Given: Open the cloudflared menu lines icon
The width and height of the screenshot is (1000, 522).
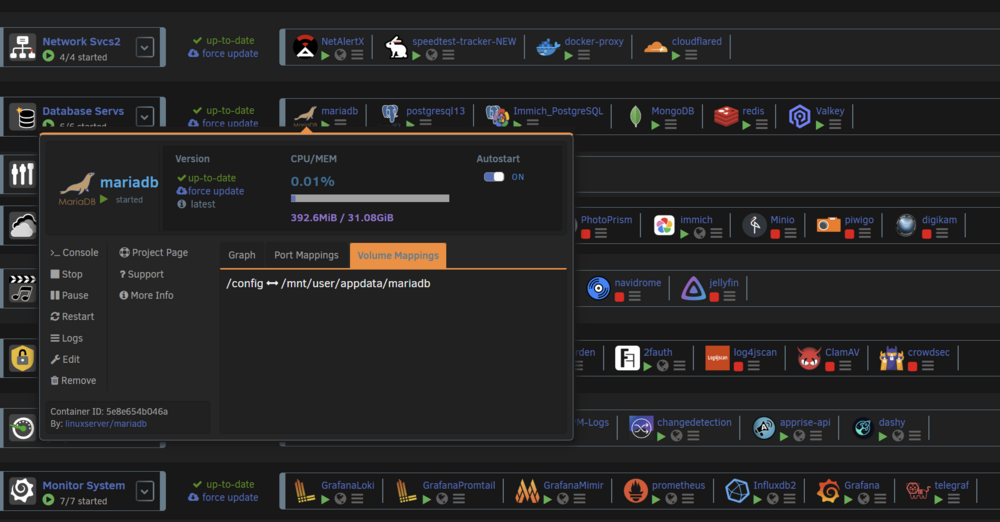Looking at the screenshot, I should (x=691, y=55).
